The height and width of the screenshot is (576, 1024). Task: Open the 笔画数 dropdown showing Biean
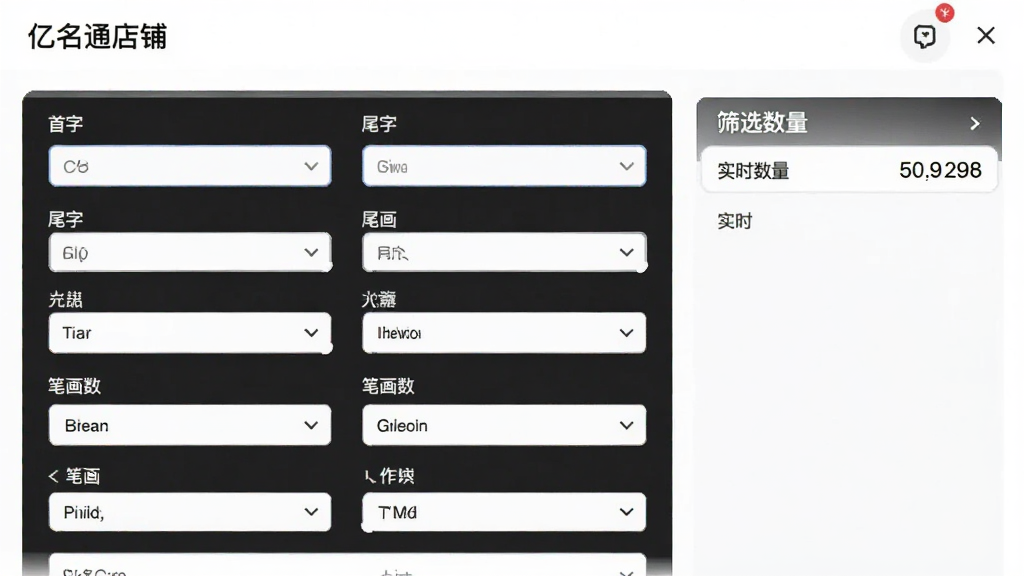click(x=190, y=425)
